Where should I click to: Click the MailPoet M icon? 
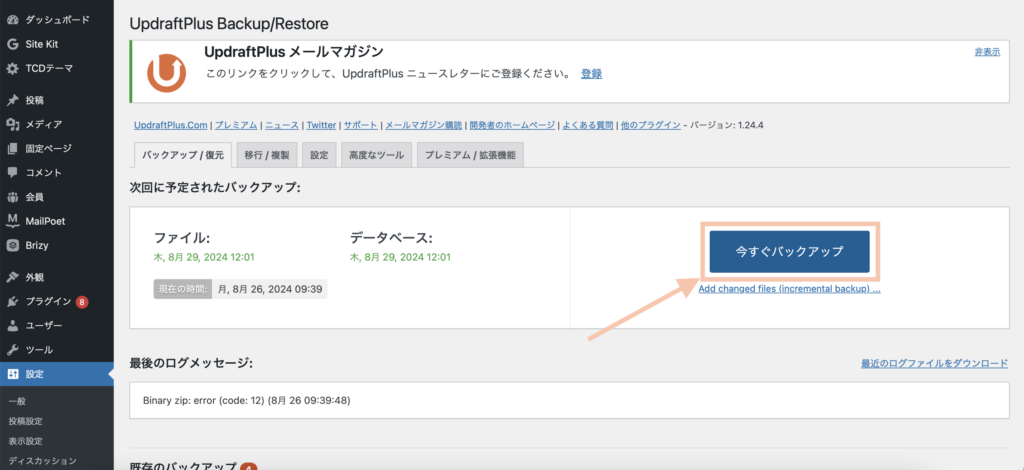(12, 221)
